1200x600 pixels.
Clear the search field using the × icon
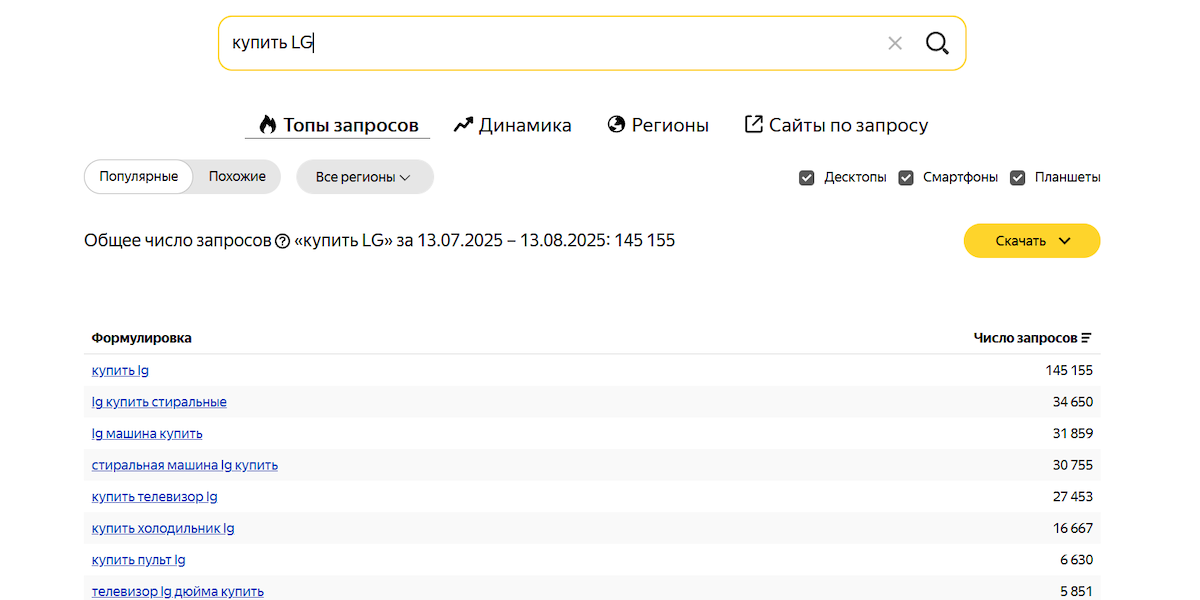895,43
